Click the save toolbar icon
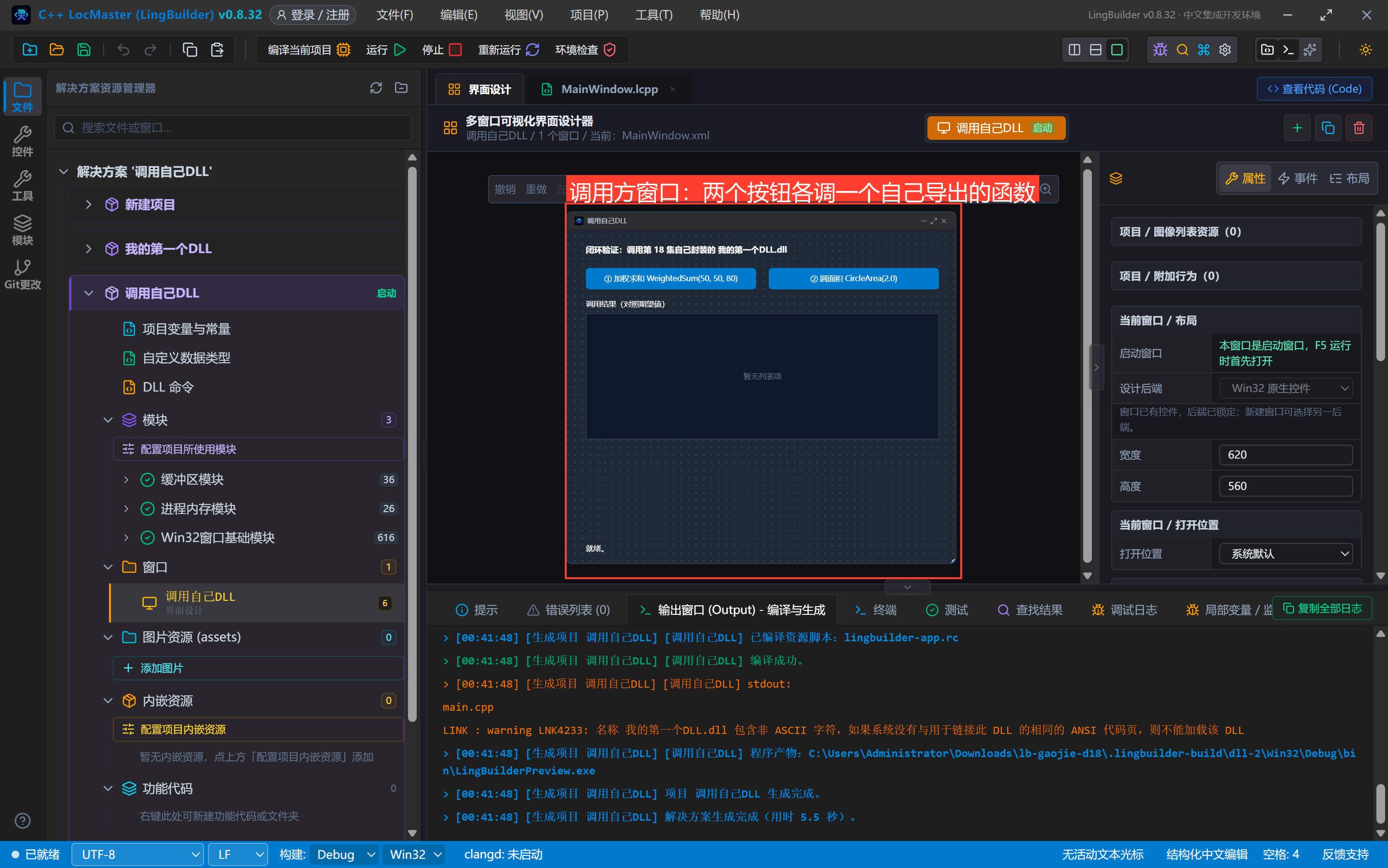The width and height of the screenshot is (1388, 868). click(84, 50)
